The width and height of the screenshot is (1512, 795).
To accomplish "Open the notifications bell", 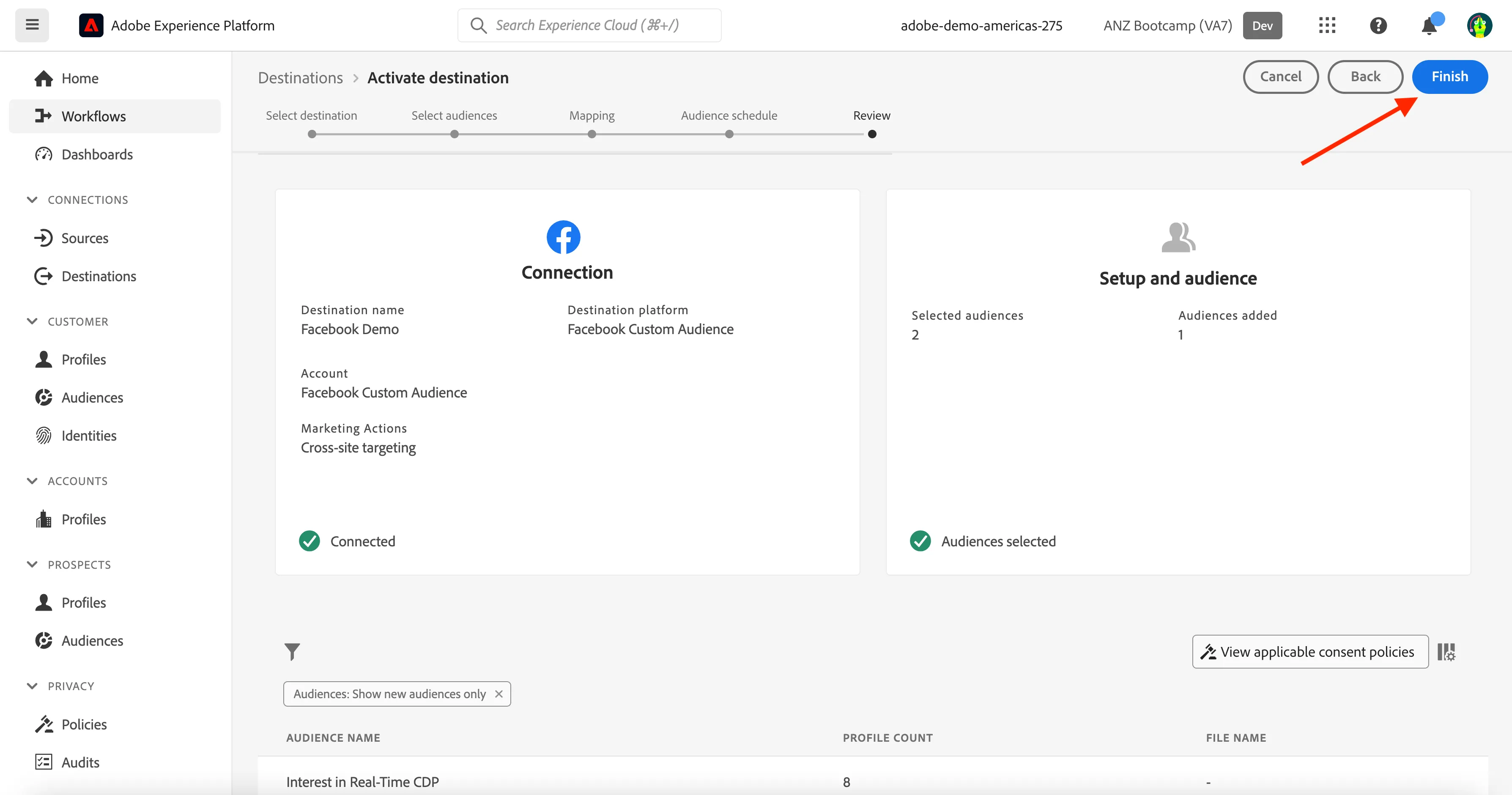I will (x=1429, y=25).
